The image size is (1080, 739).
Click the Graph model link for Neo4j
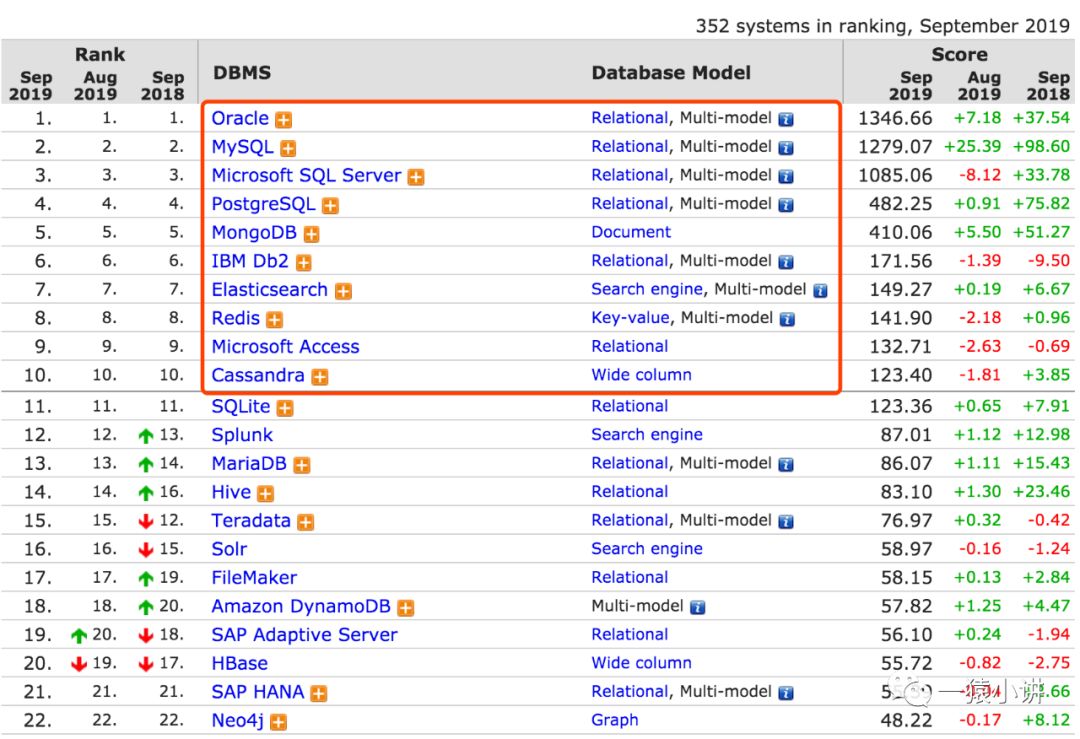pos(614,720)
